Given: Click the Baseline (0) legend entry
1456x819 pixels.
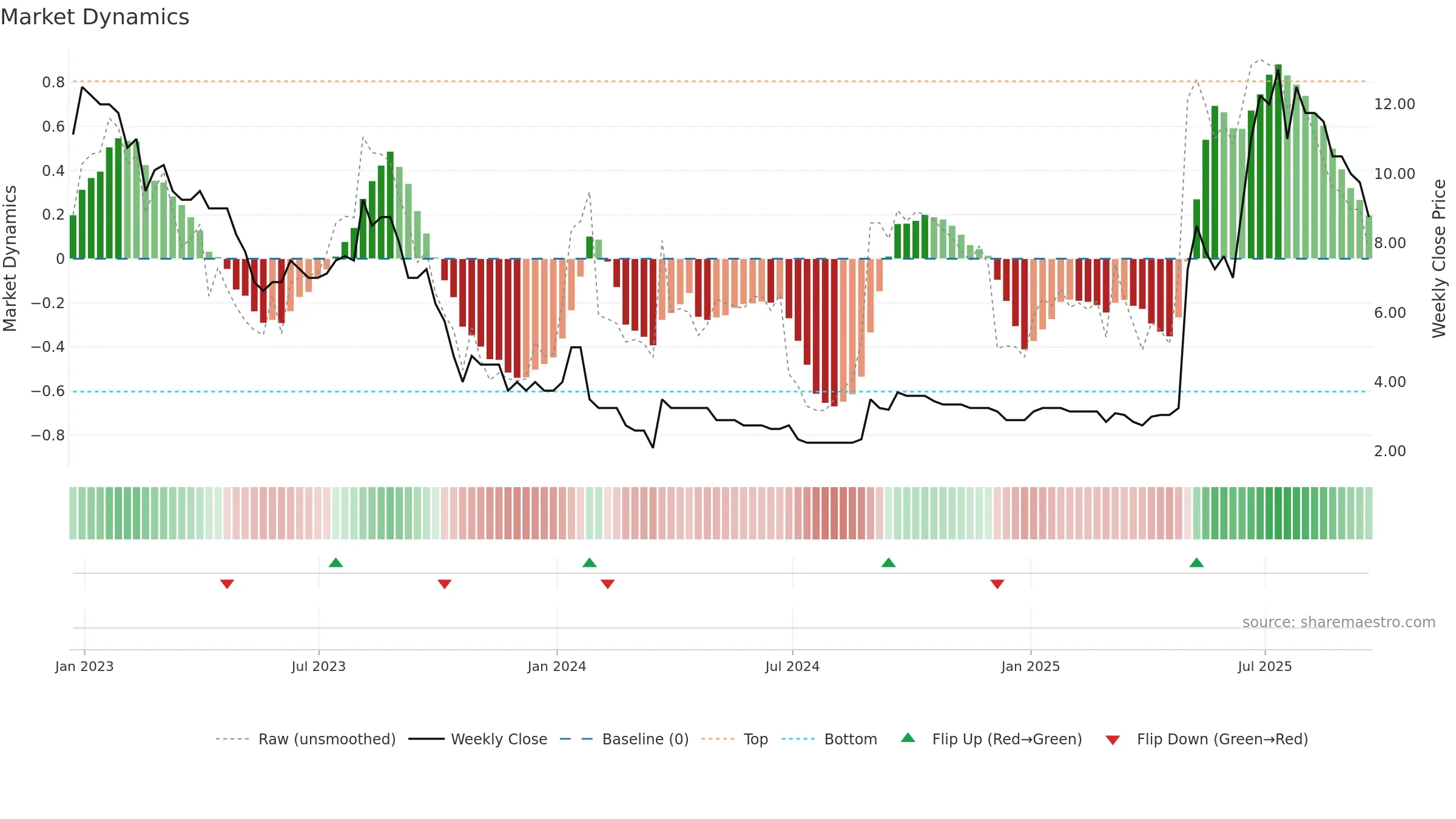Looking at the screenshot, I should point(624,739).
